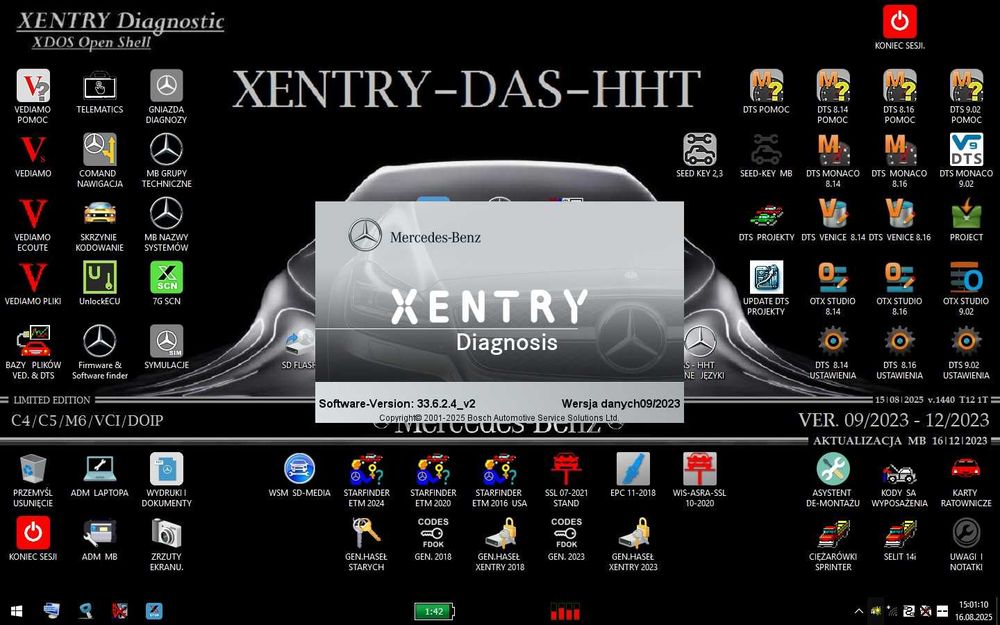Start DTS MONACO 8.14
Image resolution: width=1000 pixels, height=625 pixels.
833,150
